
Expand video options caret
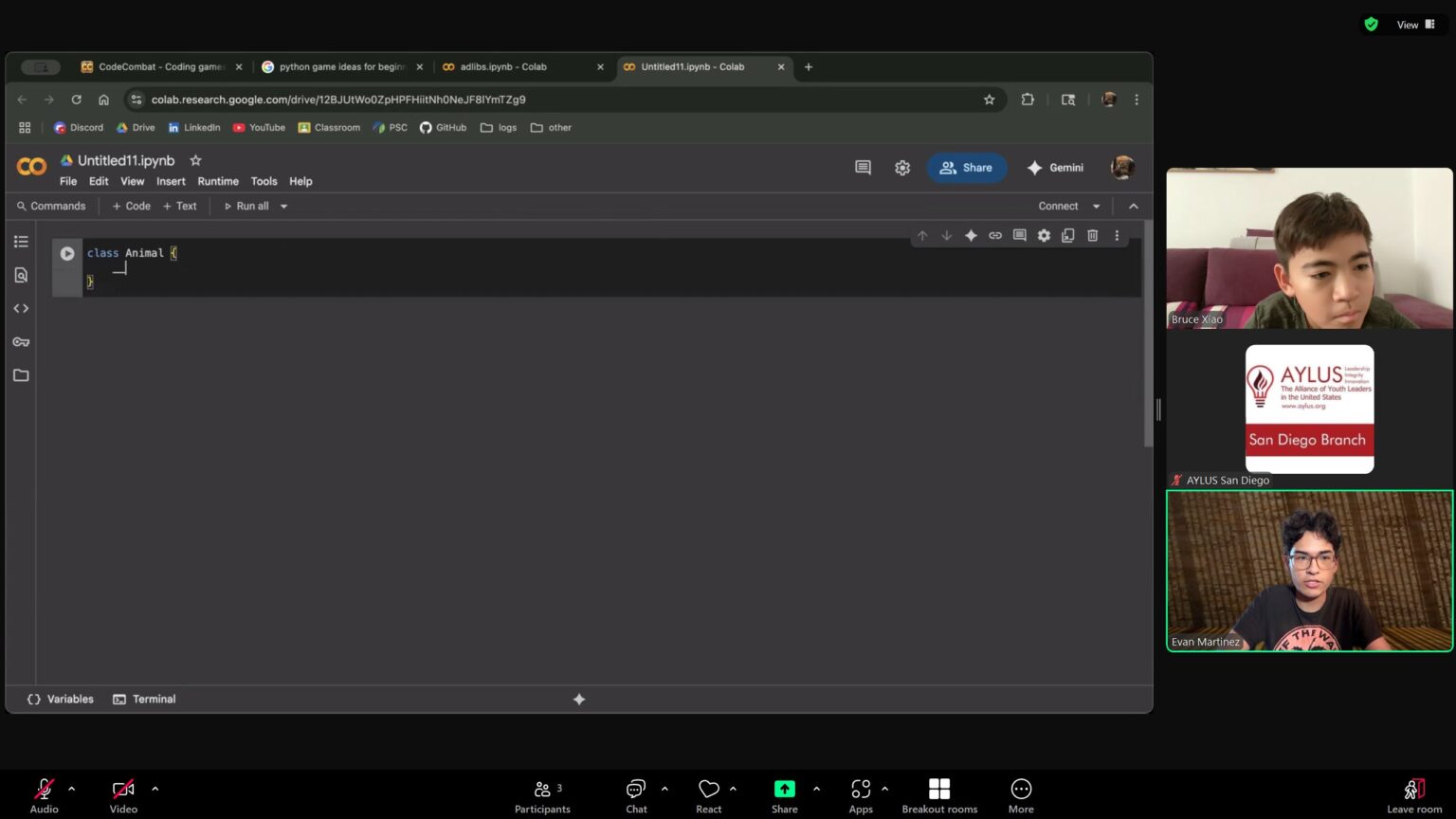(x=155, y=788)
